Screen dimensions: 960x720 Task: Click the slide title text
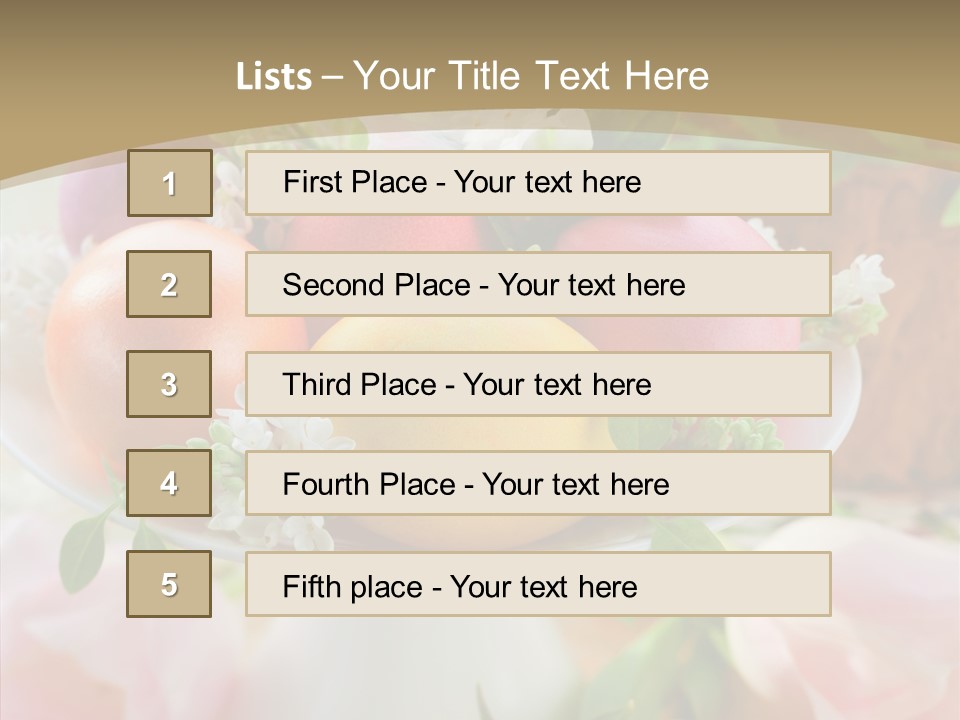point(472,76)
